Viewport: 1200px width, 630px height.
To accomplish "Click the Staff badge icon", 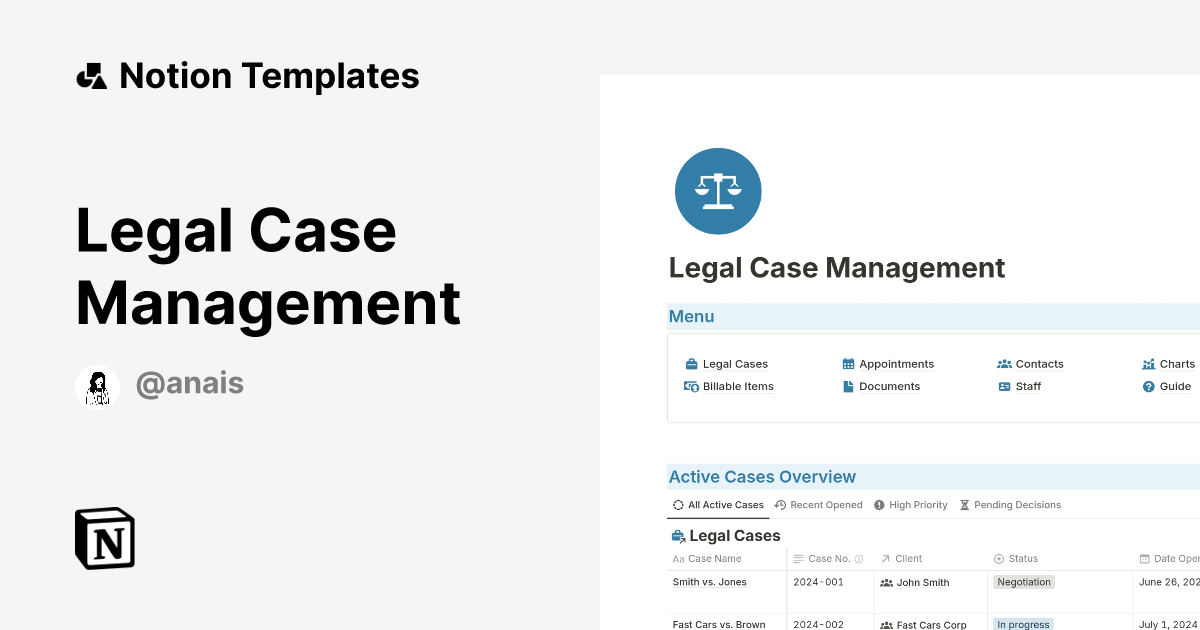I will [x=1004, y=386].
